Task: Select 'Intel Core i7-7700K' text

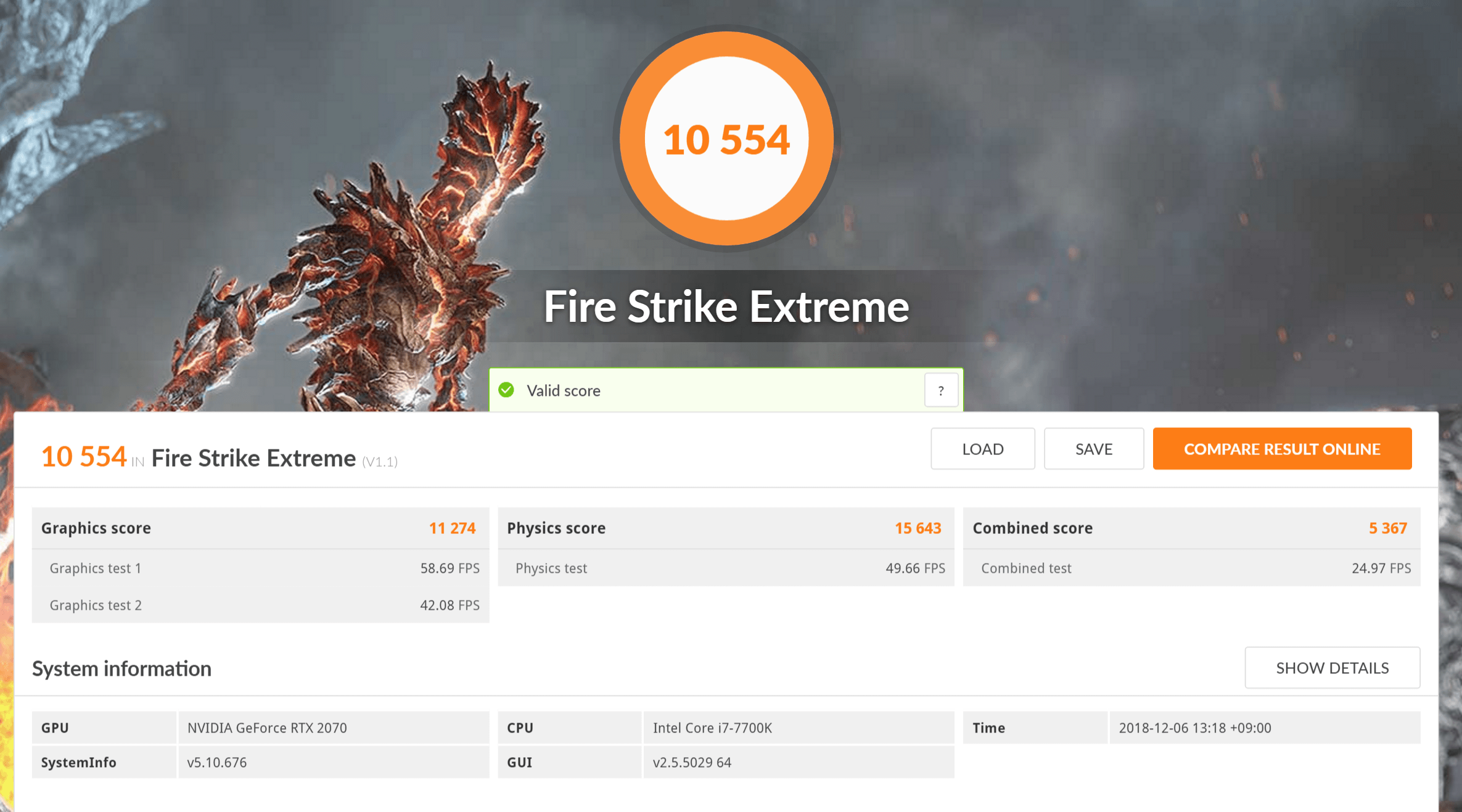Action: [712, 728]
